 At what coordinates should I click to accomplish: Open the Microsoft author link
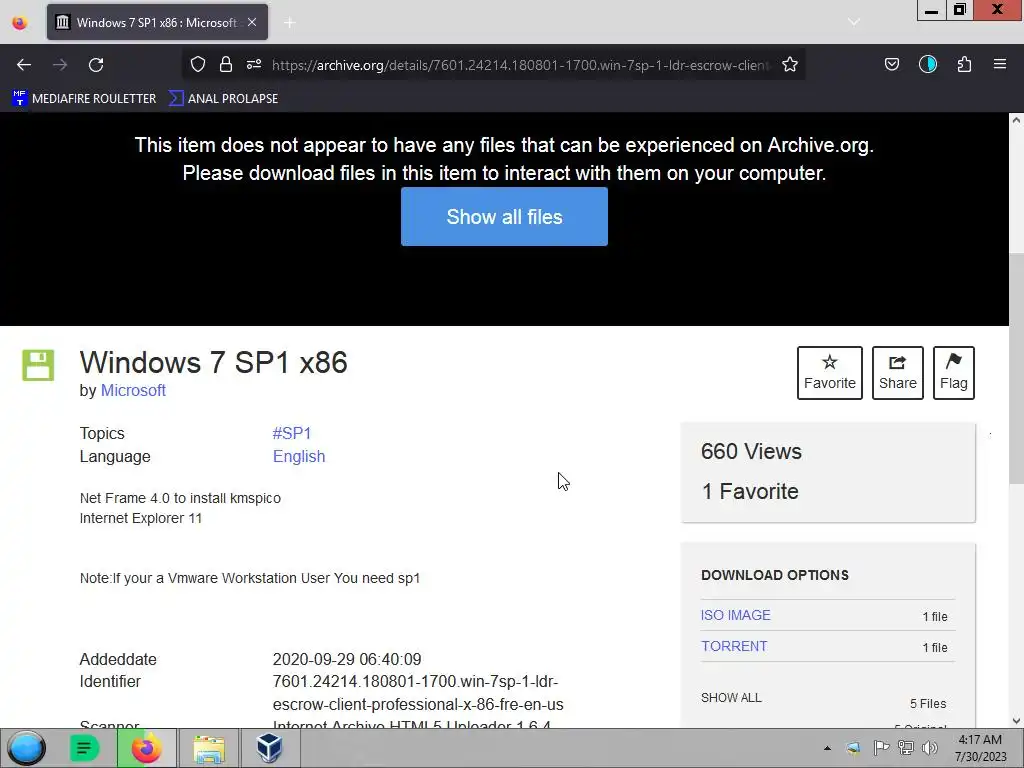tap(133, 391)
